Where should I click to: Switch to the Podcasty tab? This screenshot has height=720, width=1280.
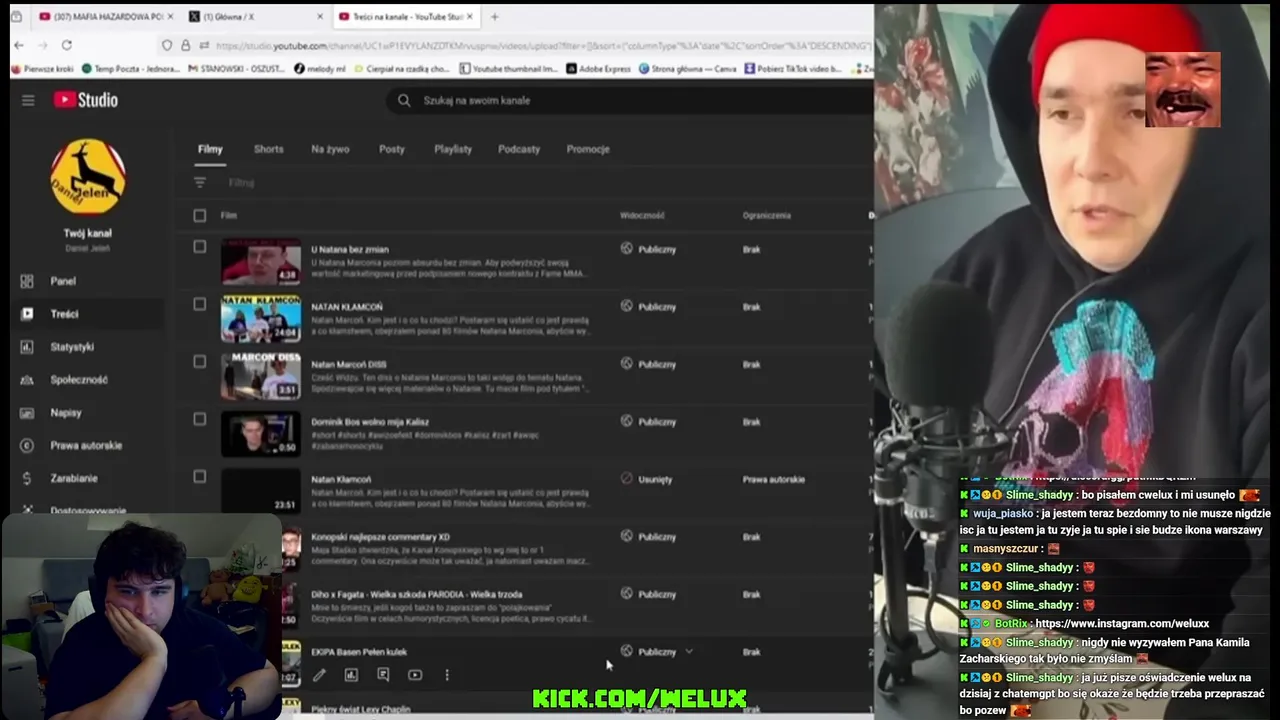[x=519, y=149]
